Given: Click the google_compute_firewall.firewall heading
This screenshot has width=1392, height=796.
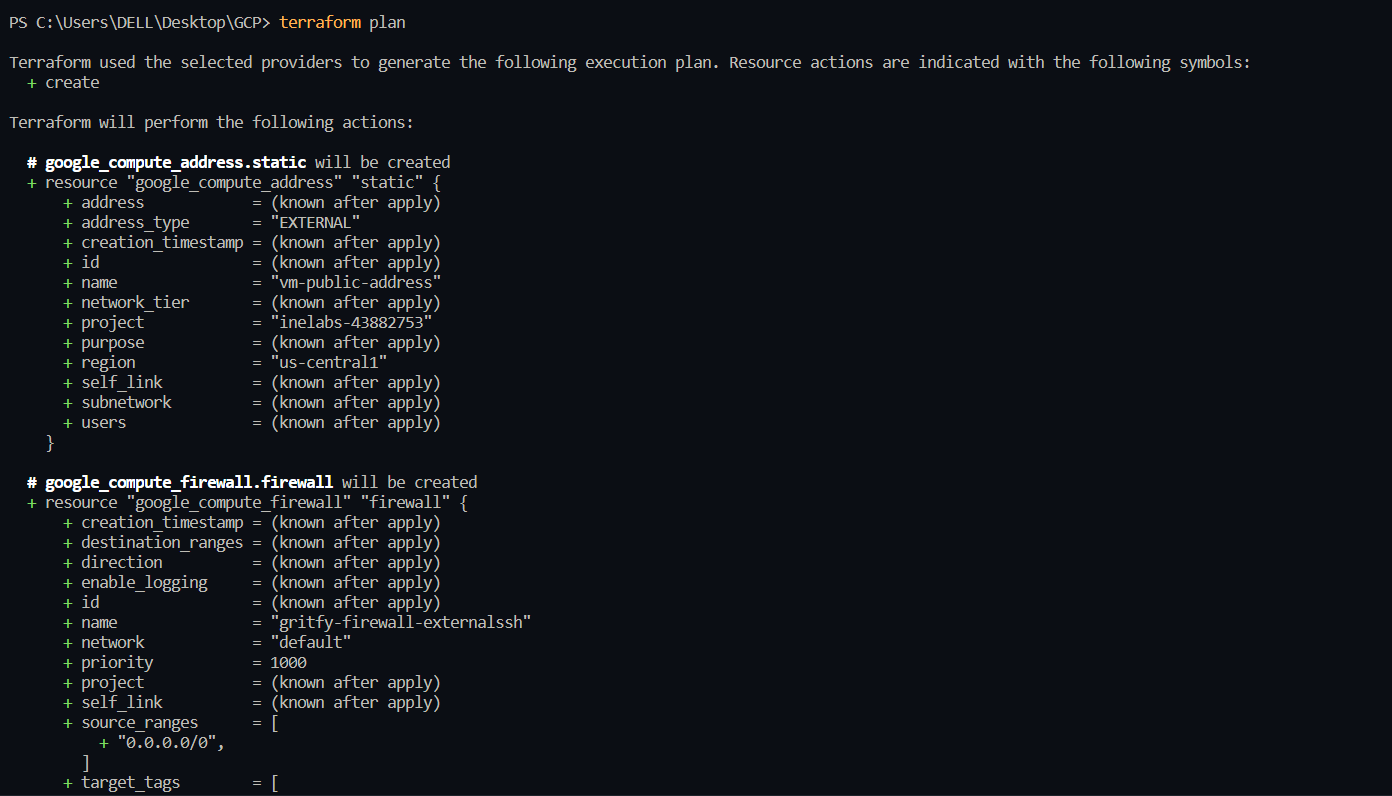Looking at the screenshot, I should coord(189,482).
